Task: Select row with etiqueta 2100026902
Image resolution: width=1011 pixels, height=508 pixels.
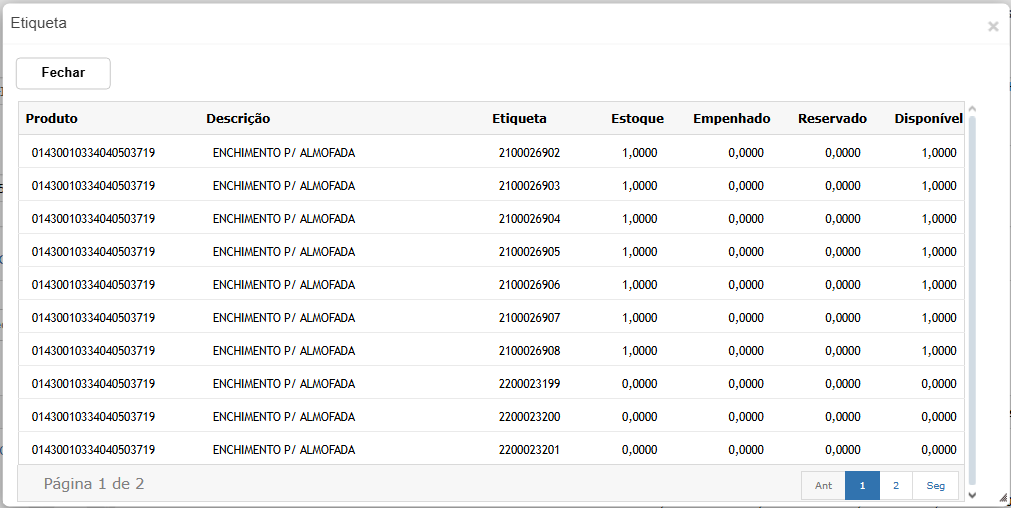Action: click(x=529, y=153)
